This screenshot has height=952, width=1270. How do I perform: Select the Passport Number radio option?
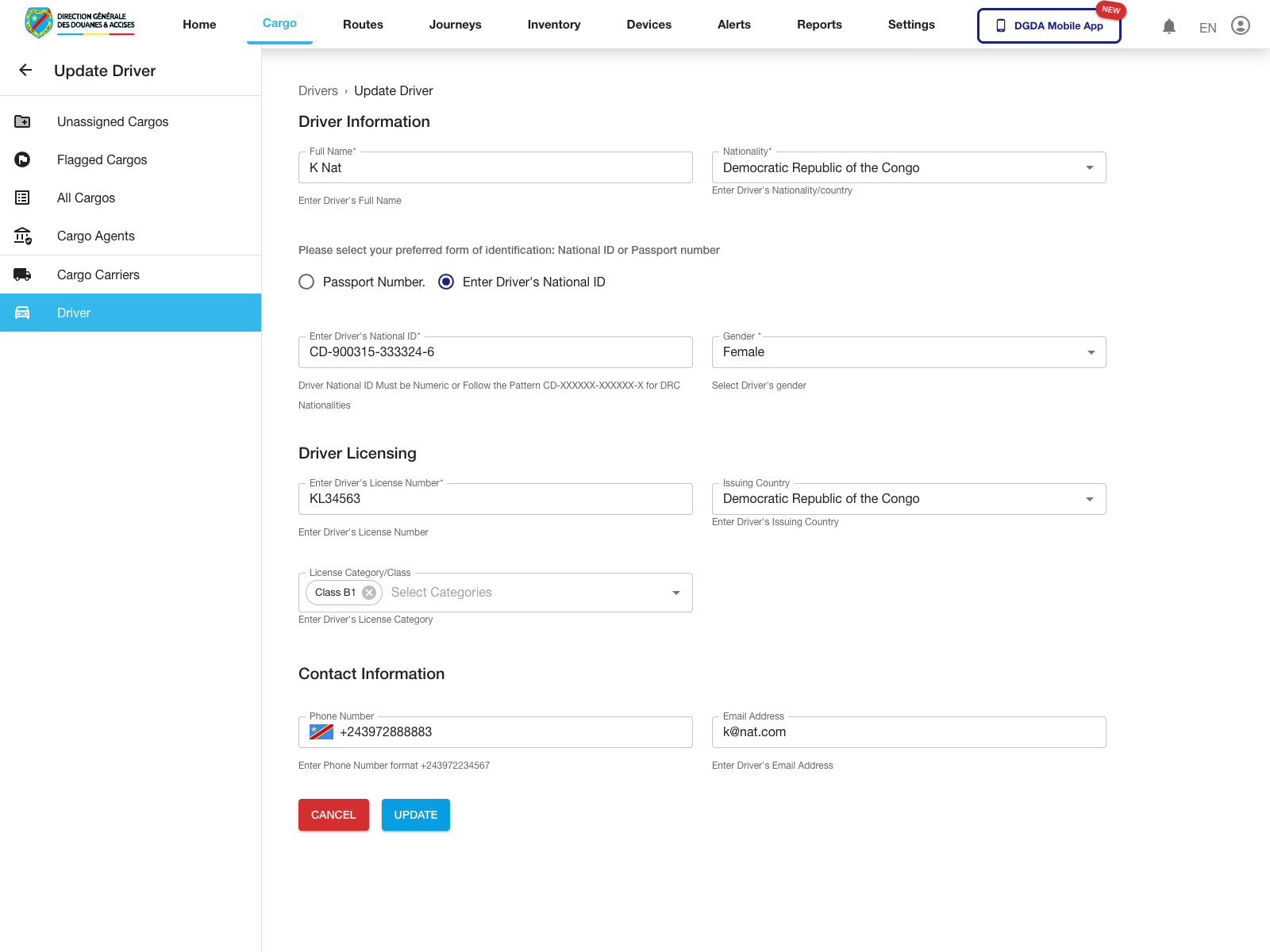click(x=306, y=282)
